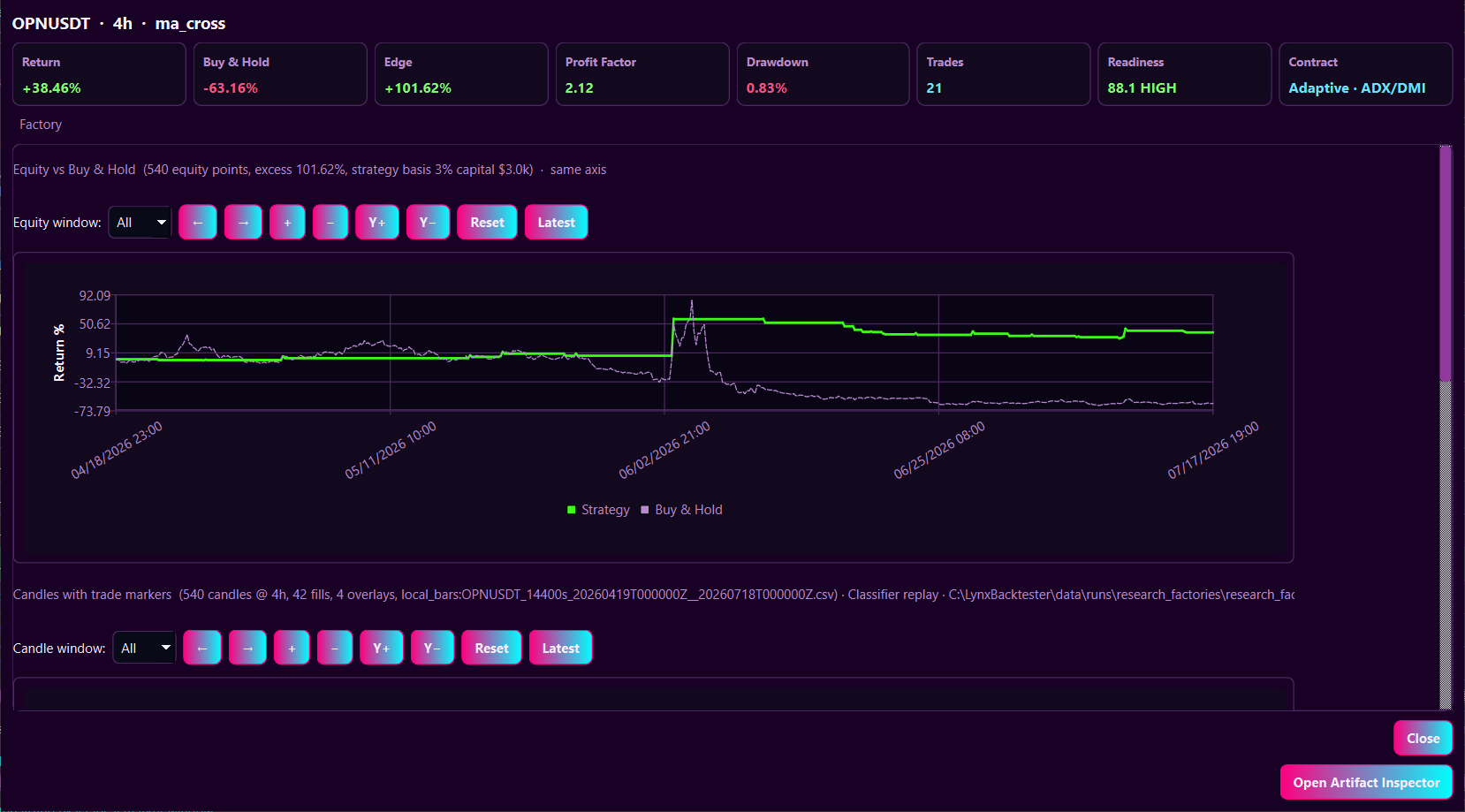The image size is (1465, 812).
Task: Shrink equity Y axis with Y− button
Action: tap(428, 223)
